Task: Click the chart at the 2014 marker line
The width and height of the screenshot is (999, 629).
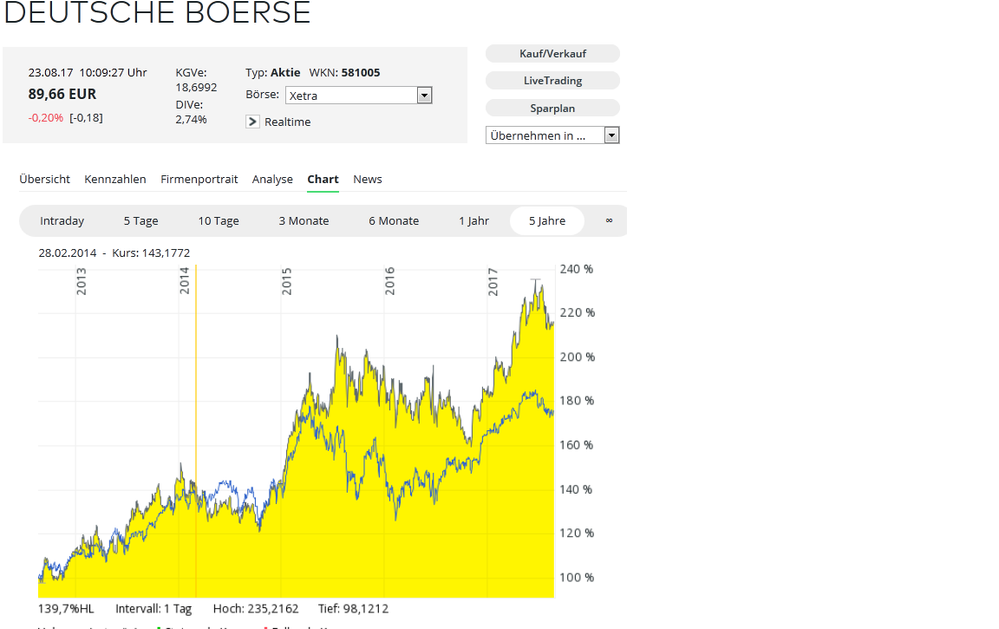Action: coord(196,430)
